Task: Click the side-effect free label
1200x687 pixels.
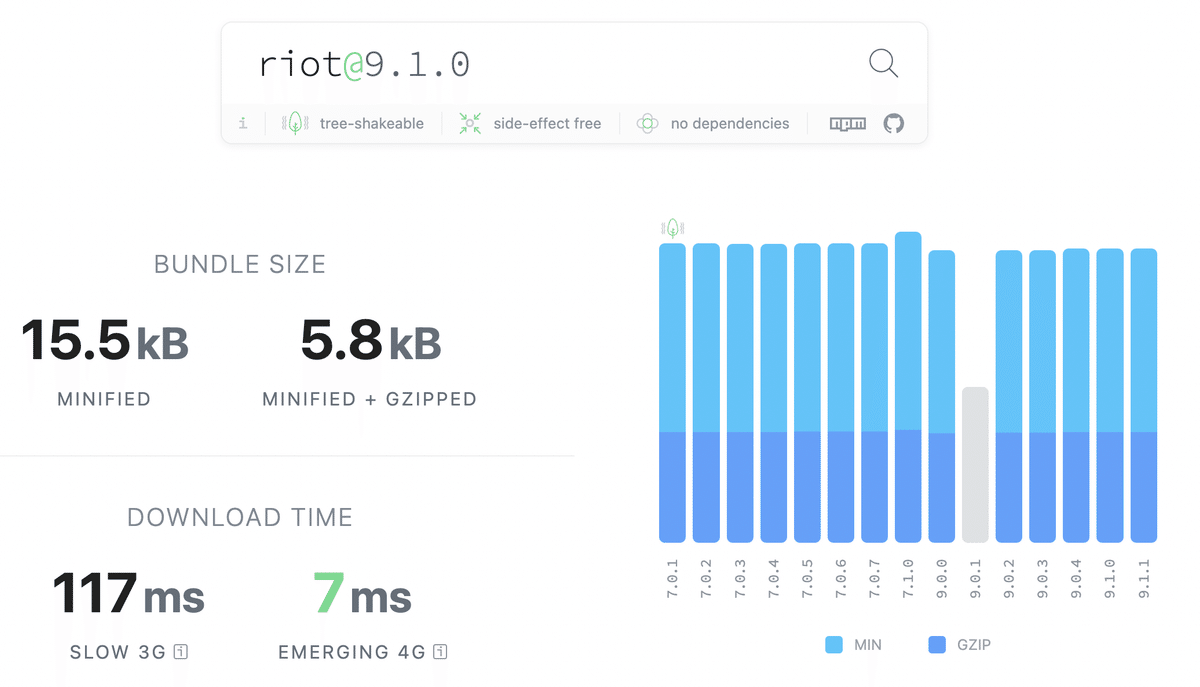Action: pyautogui.click(x=547, y=124)
